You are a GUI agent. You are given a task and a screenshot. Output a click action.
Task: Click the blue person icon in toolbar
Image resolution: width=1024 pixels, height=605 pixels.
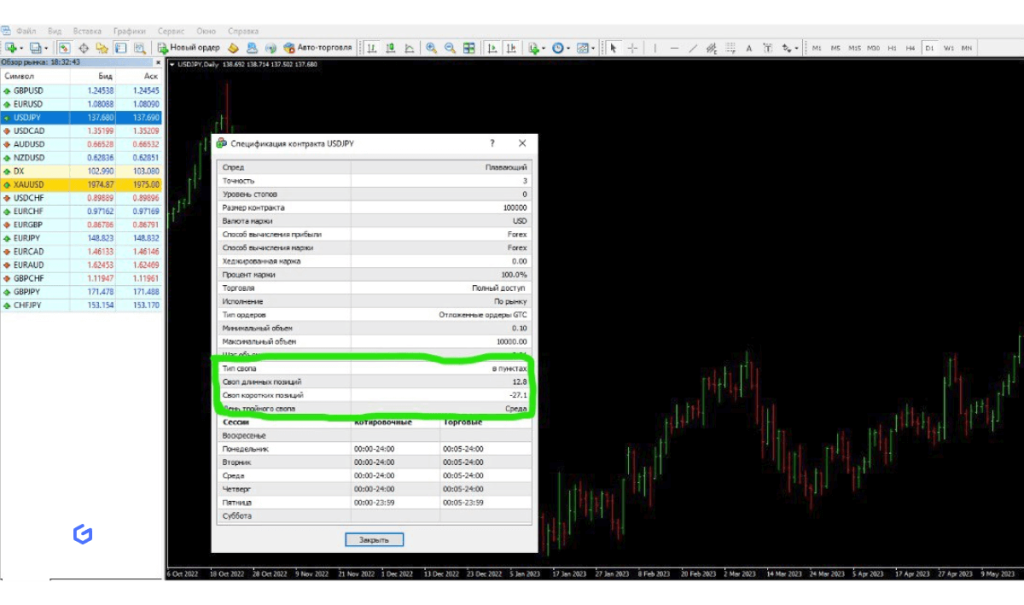coord(252,48)
